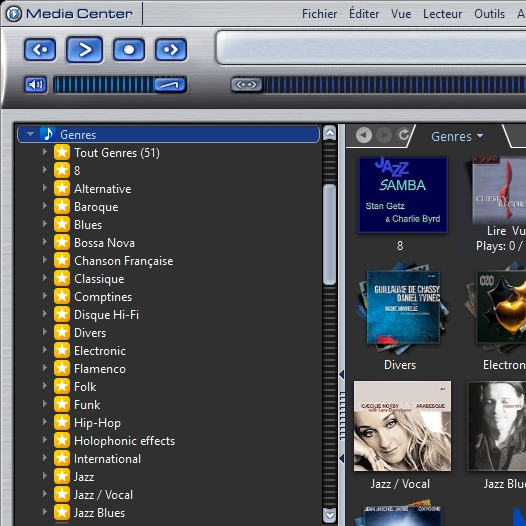The width and height of the screenshot is (526, 526).
Task: Click the tree scrollbar down arrow
Action: 330,515
